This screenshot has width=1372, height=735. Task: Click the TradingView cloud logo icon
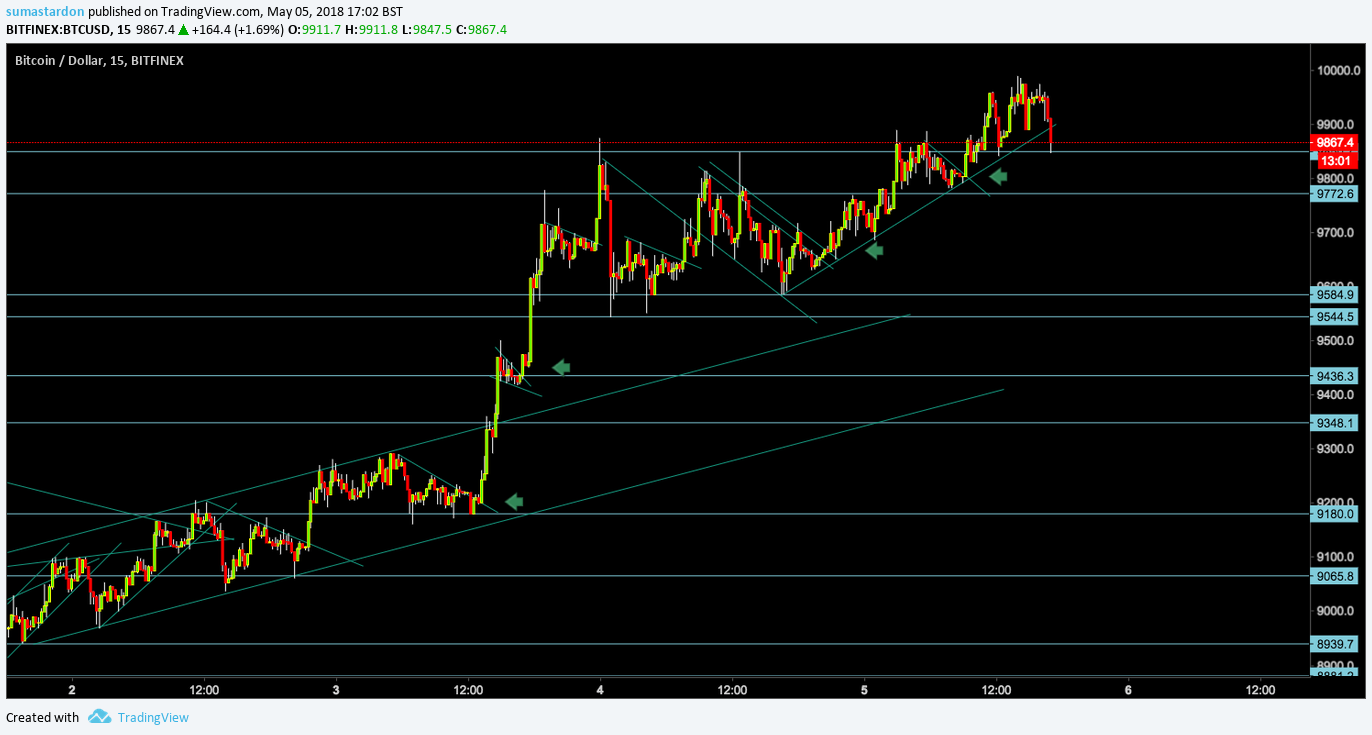pos(99,716)
